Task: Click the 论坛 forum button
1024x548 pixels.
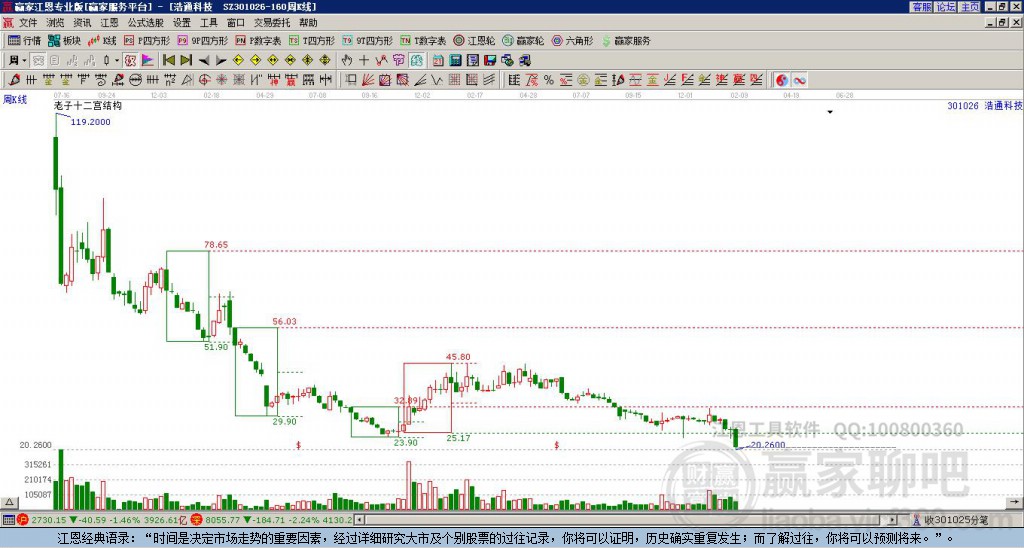Action: coord(946,7)
